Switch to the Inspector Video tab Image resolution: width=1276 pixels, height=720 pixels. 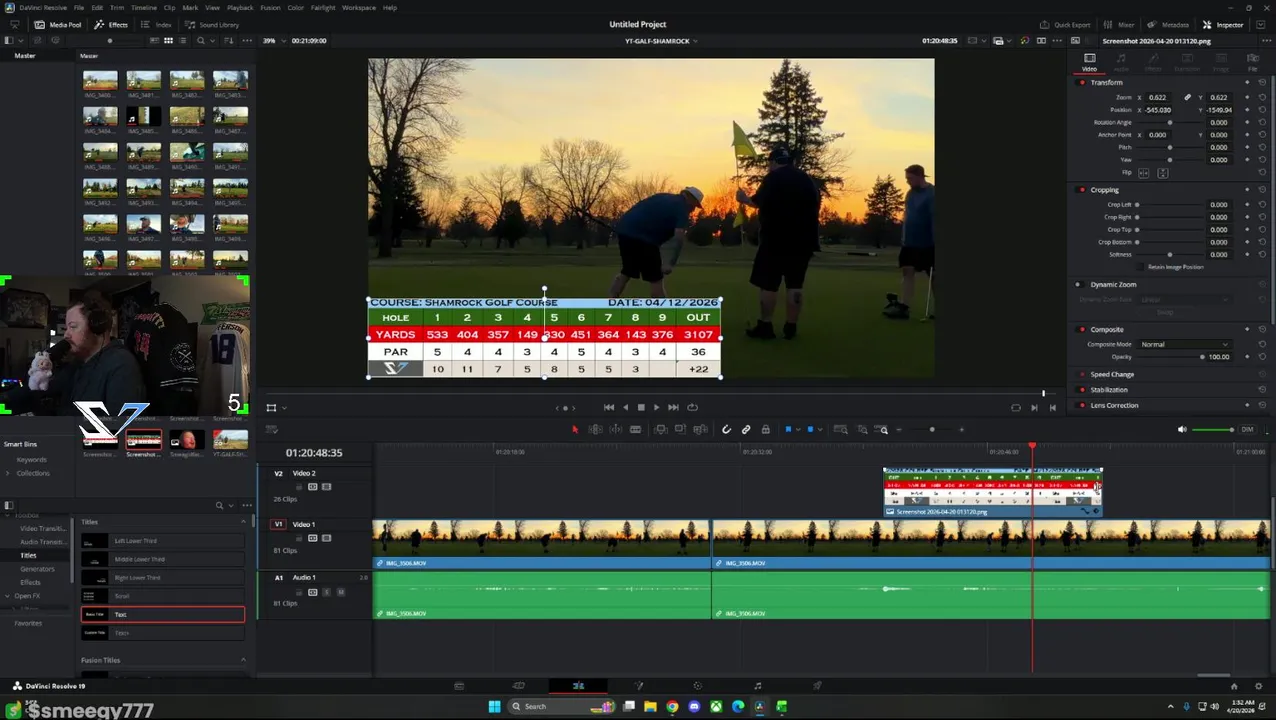coord(1090,61)
